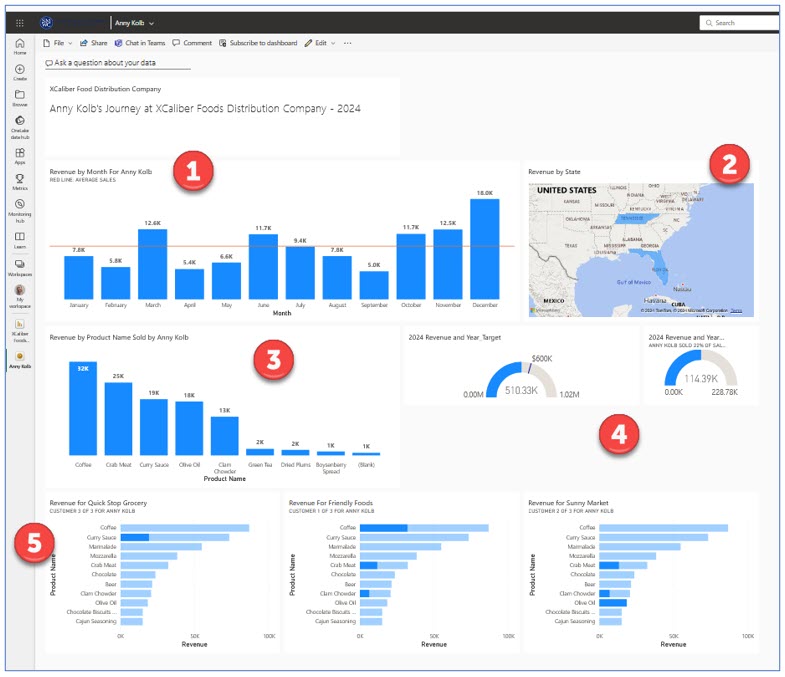Open the more options ellipsis menu

coord(347,43)
